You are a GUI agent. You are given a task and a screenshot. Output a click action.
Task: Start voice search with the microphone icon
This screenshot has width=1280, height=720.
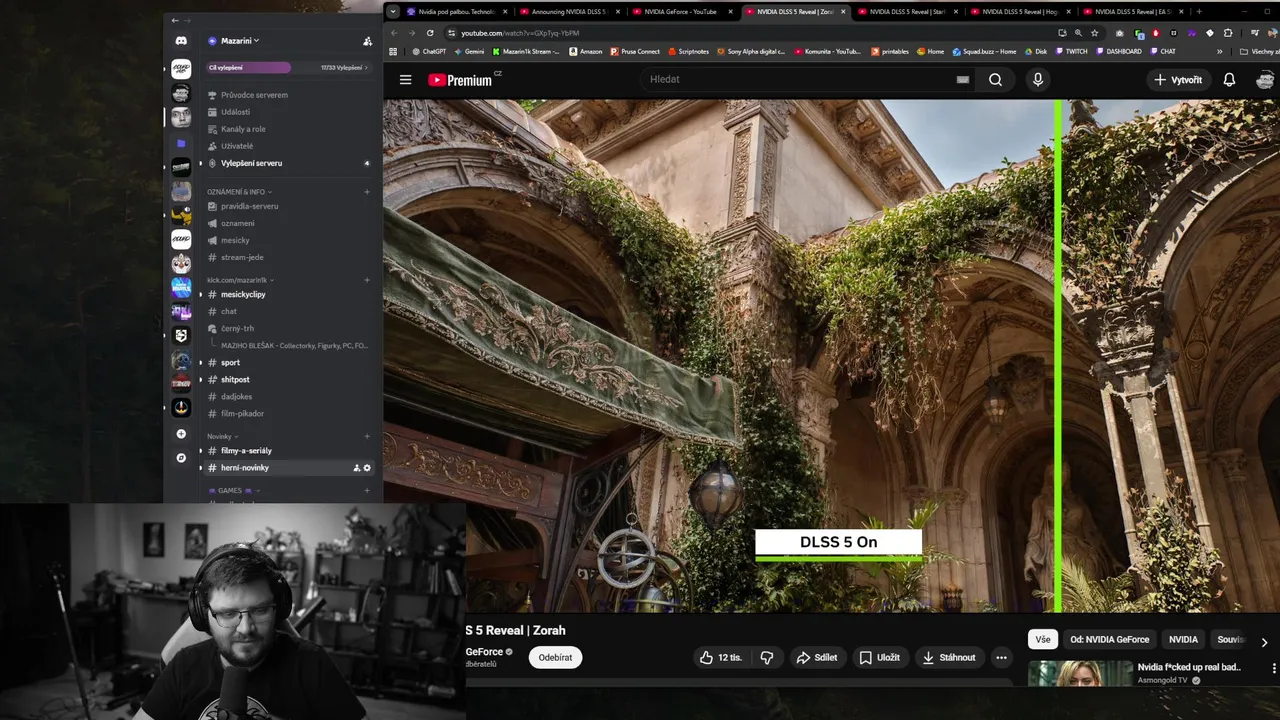point(1038,80)
